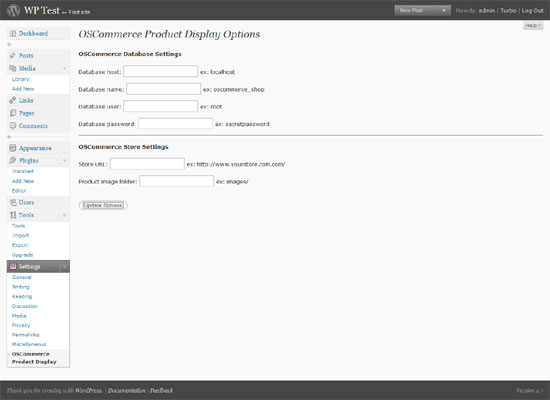
Task: Open Writing settings
Action: [x=20, y=287]
